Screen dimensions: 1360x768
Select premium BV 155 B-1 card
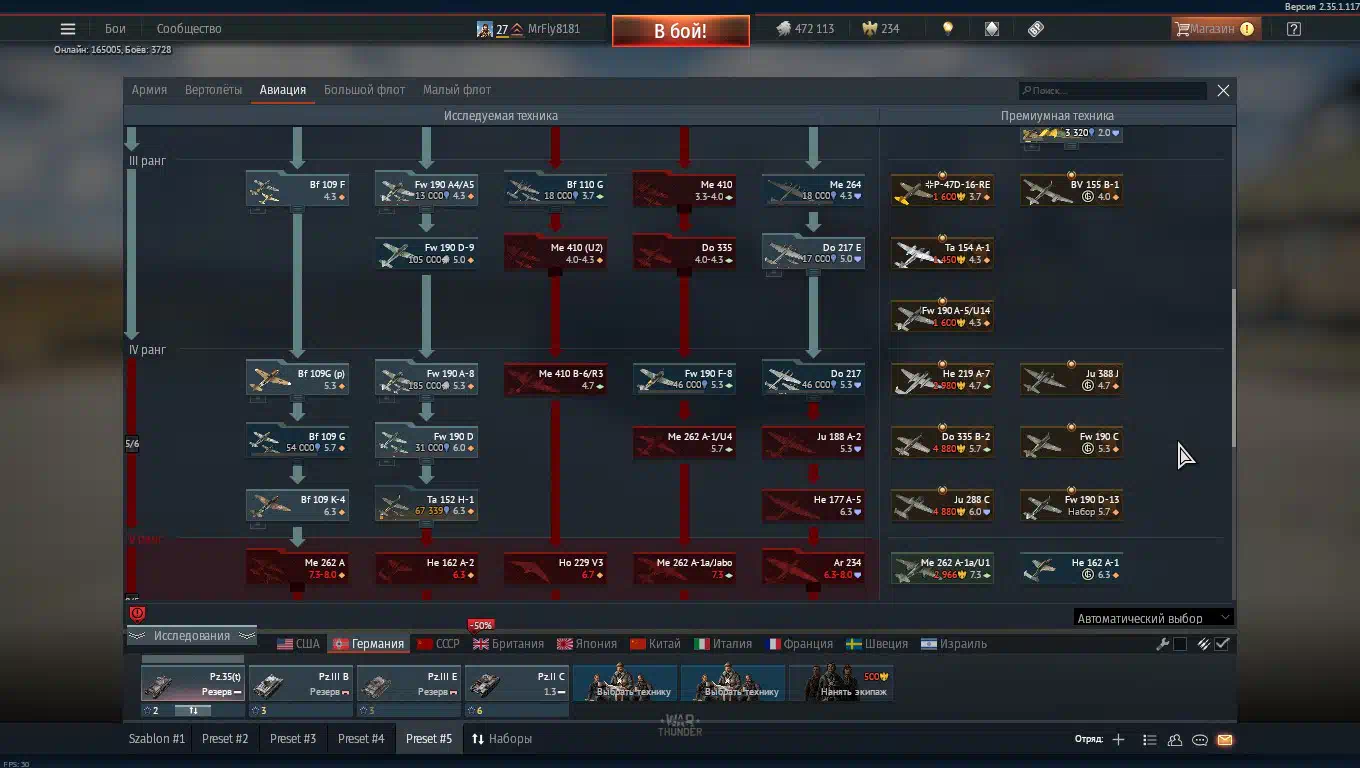[1071, 190]
